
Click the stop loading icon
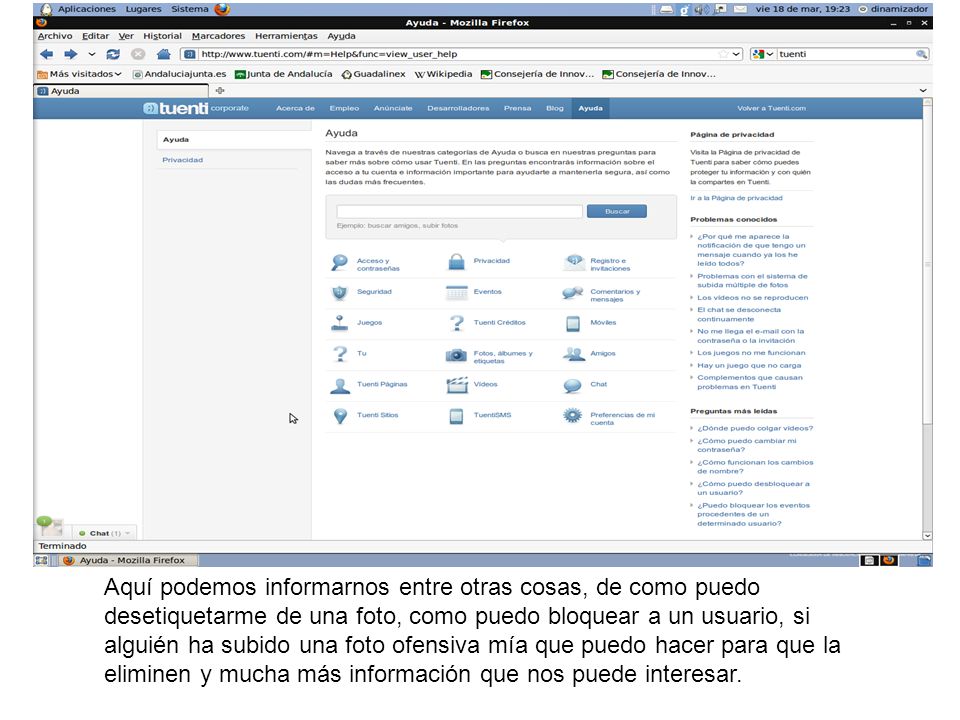(x=138, y=54)
